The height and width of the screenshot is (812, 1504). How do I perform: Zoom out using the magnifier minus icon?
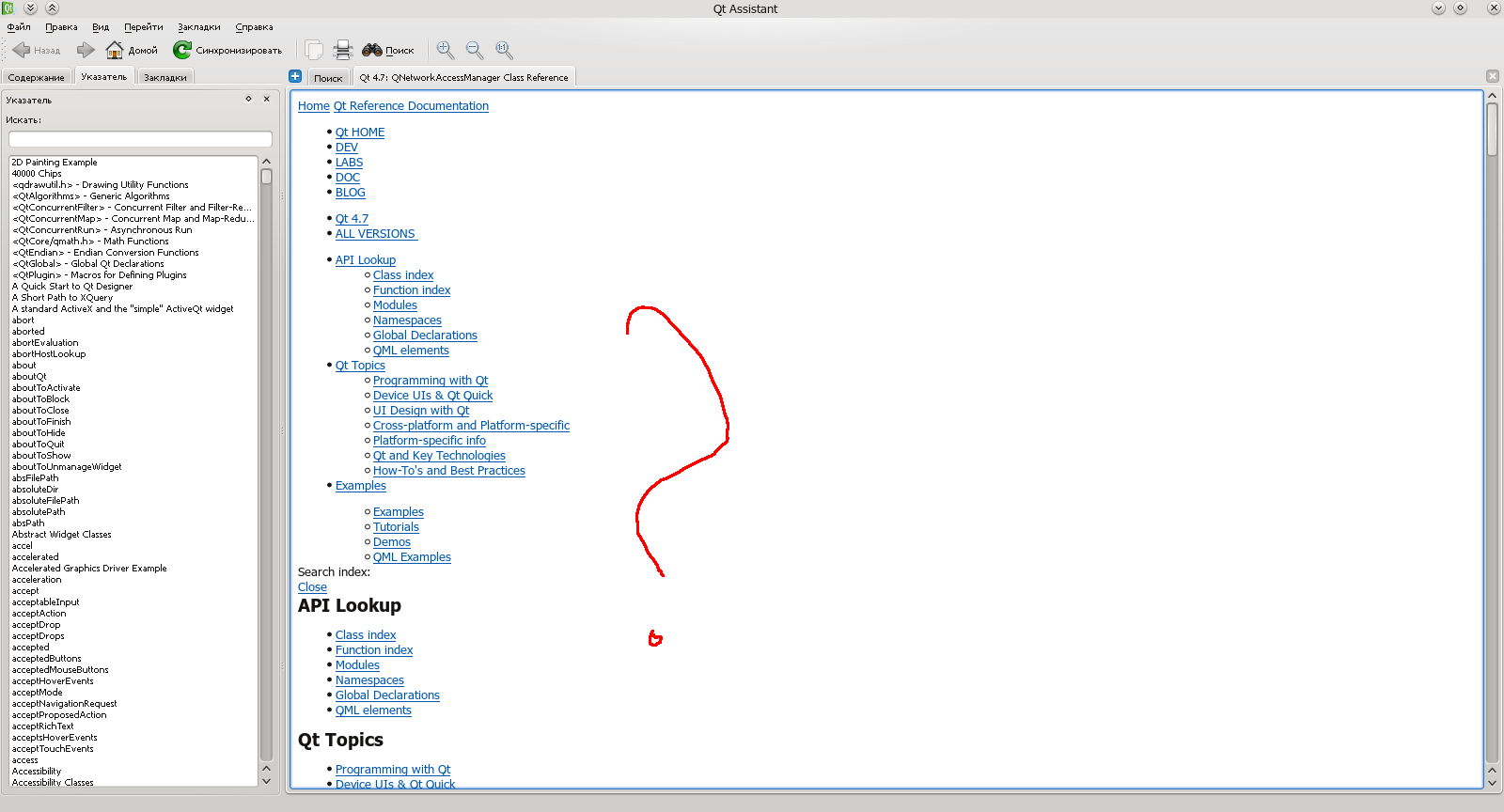tap(475, 50)
